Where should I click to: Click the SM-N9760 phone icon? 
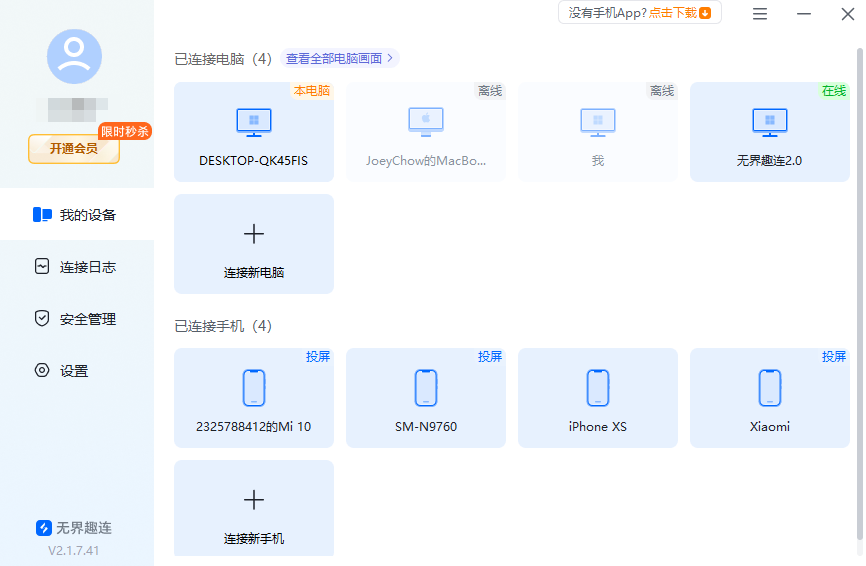click(426, 388)
